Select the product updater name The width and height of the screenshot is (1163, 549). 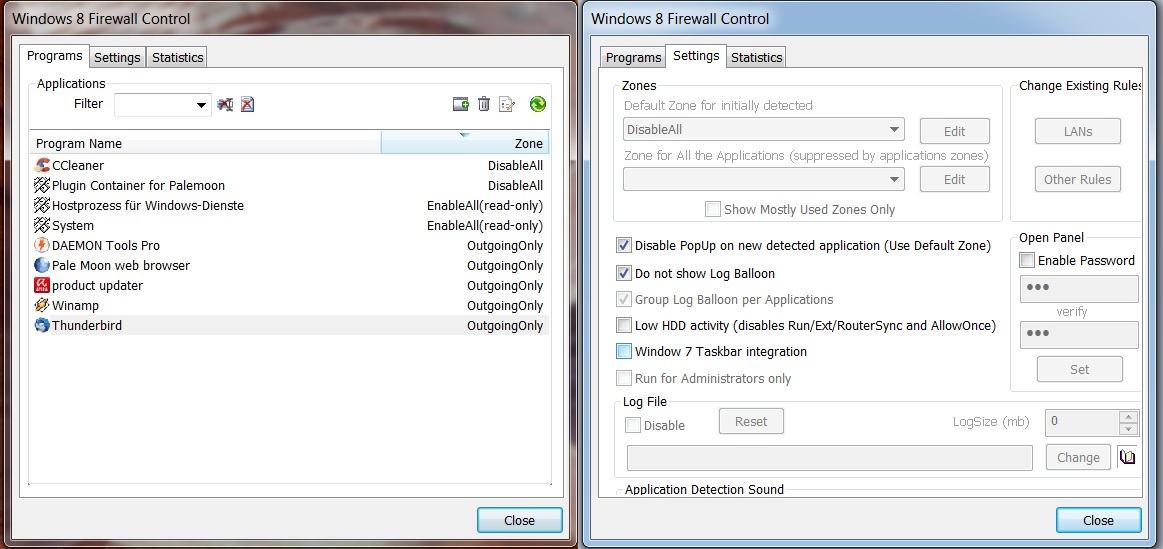[x=97, y=286]
